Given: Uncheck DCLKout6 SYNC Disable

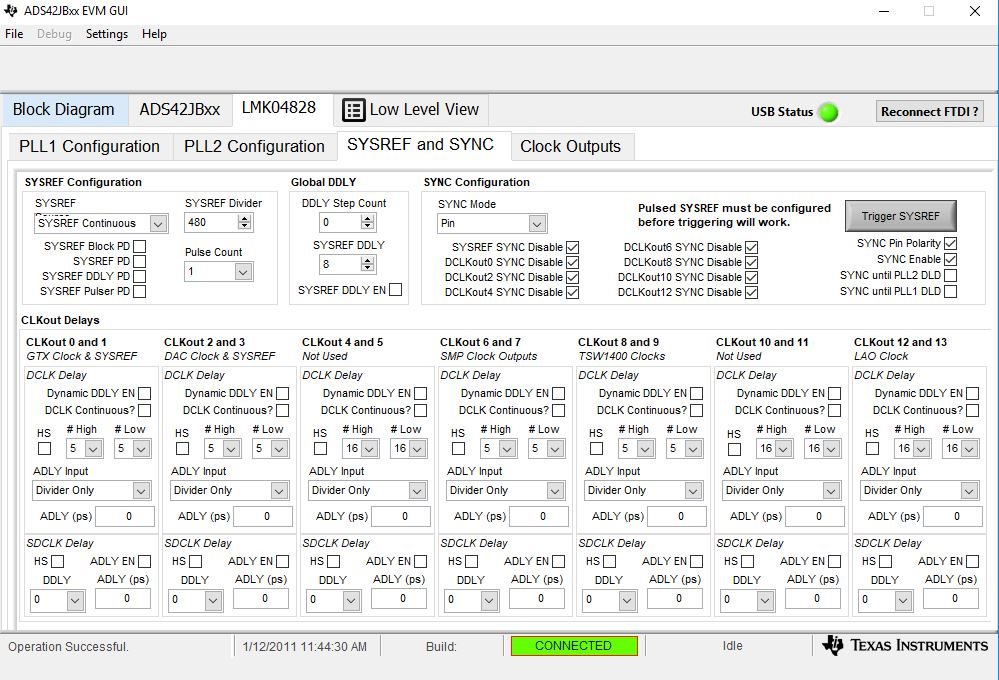Looking at the screenshot, I should (x=751, y=247).
